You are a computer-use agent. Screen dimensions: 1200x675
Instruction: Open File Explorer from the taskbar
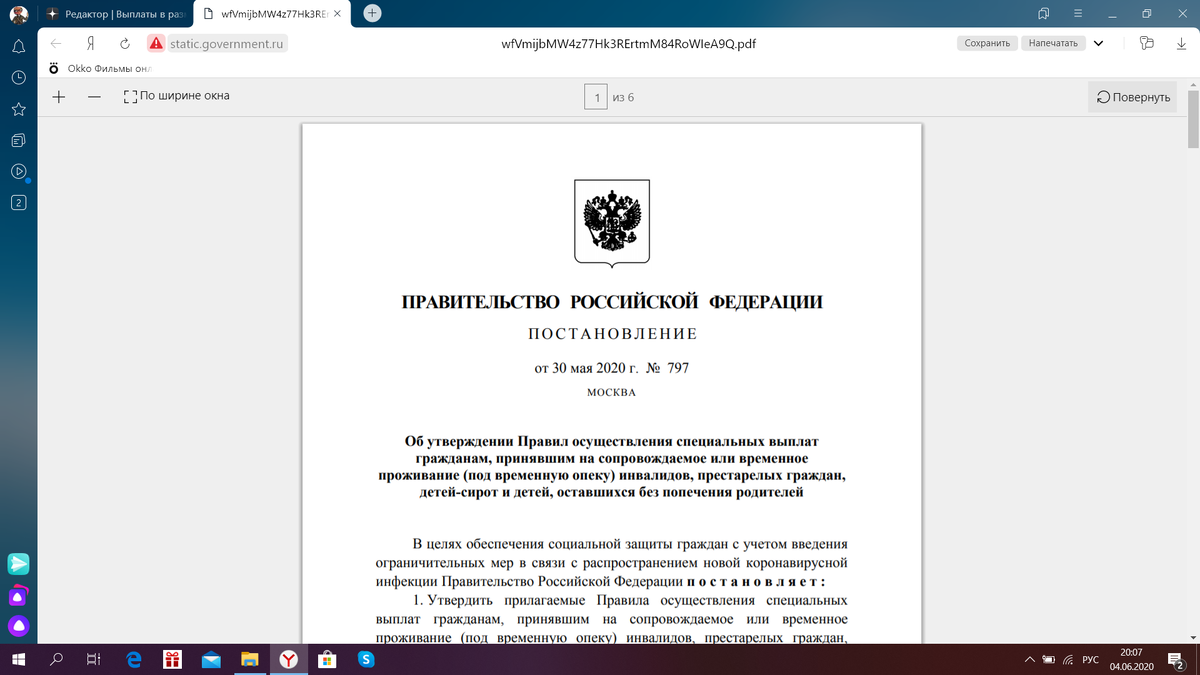pos(249,659)
